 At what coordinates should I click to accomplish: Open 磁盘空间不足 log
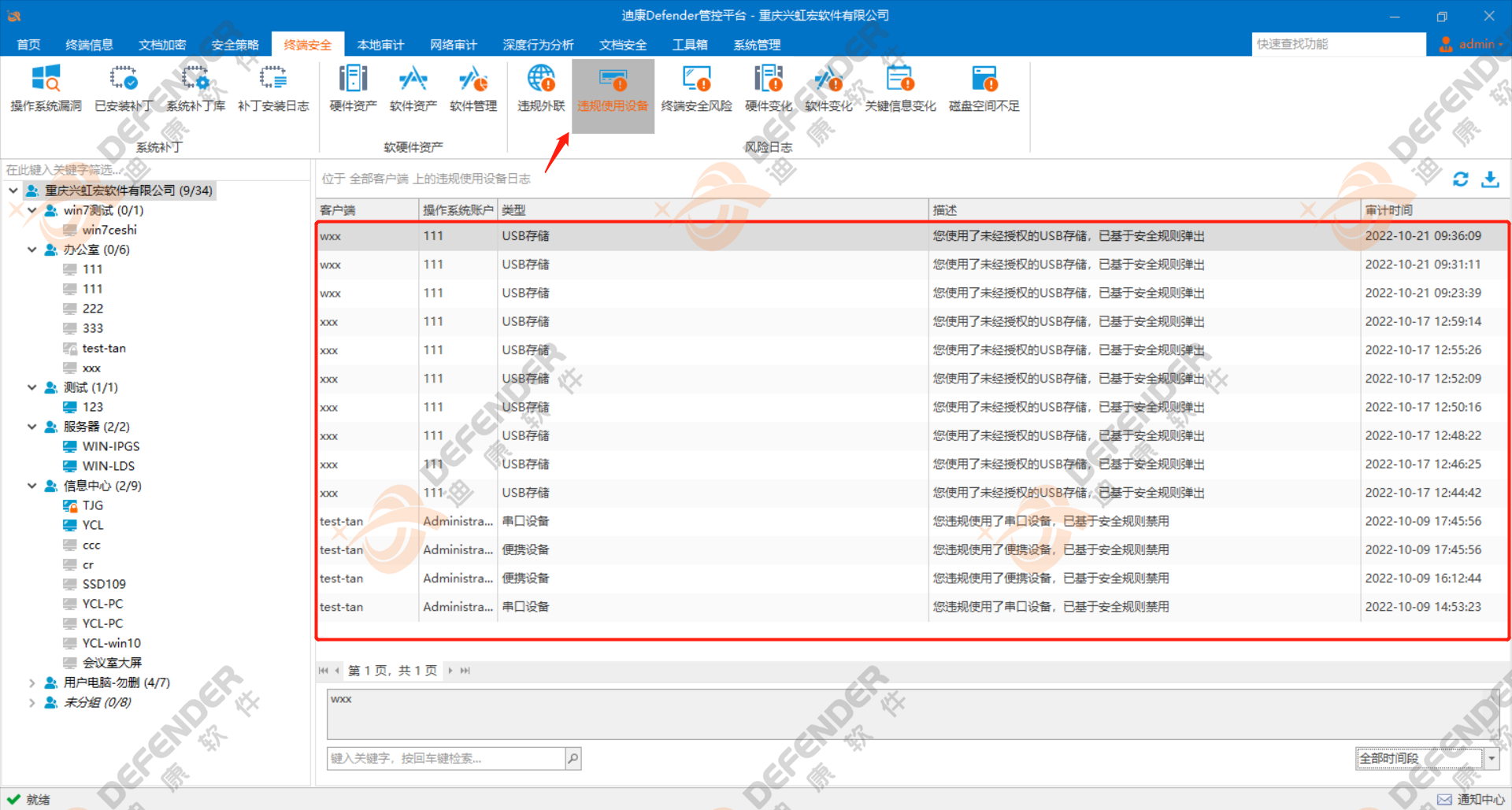[984, 89]
